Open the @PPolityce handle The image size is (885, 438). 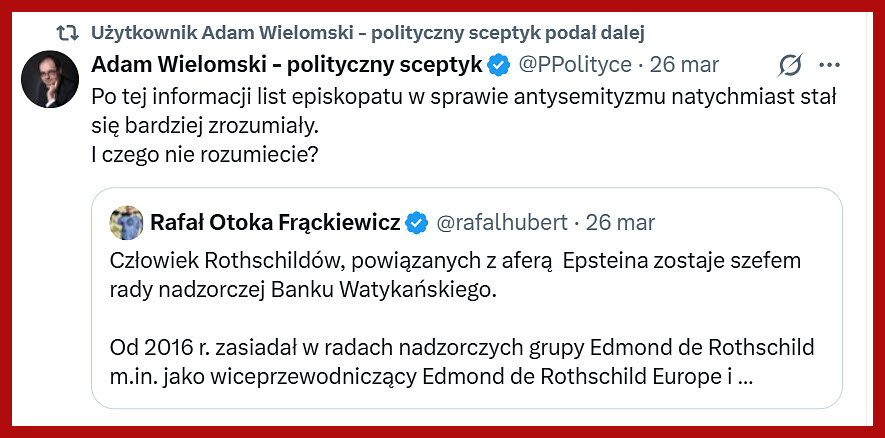click(574, 65)
